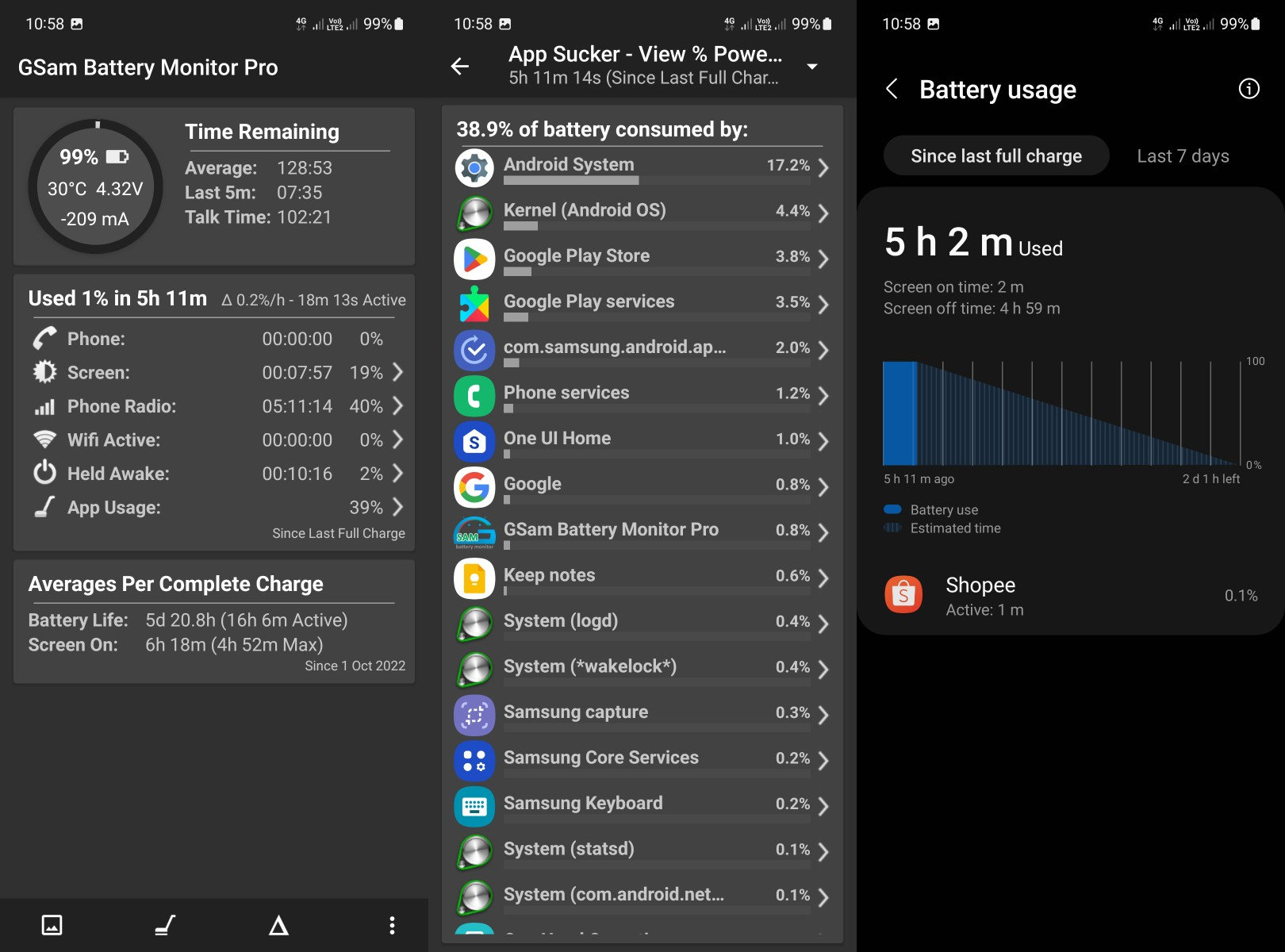Open System (logd) usage details
This screenshot has width=1285, height=952.
(x=642, y=624)
